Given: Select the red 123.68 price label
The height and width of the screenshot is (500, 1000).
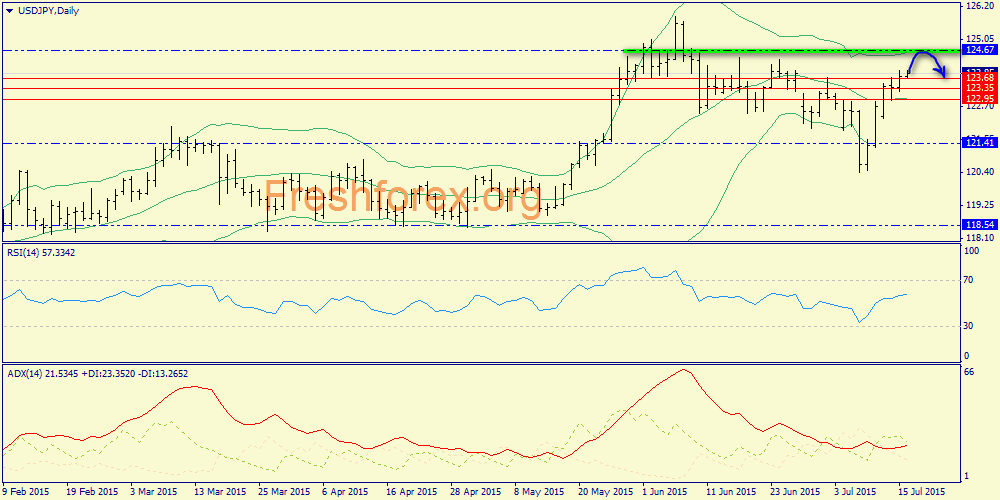Looking at the screenshot, I should click(980, 78).
